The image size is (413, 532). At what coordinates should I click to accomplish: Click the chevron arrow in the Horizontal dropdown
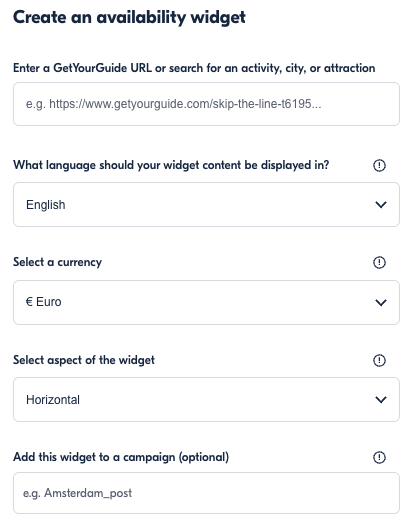381,400
